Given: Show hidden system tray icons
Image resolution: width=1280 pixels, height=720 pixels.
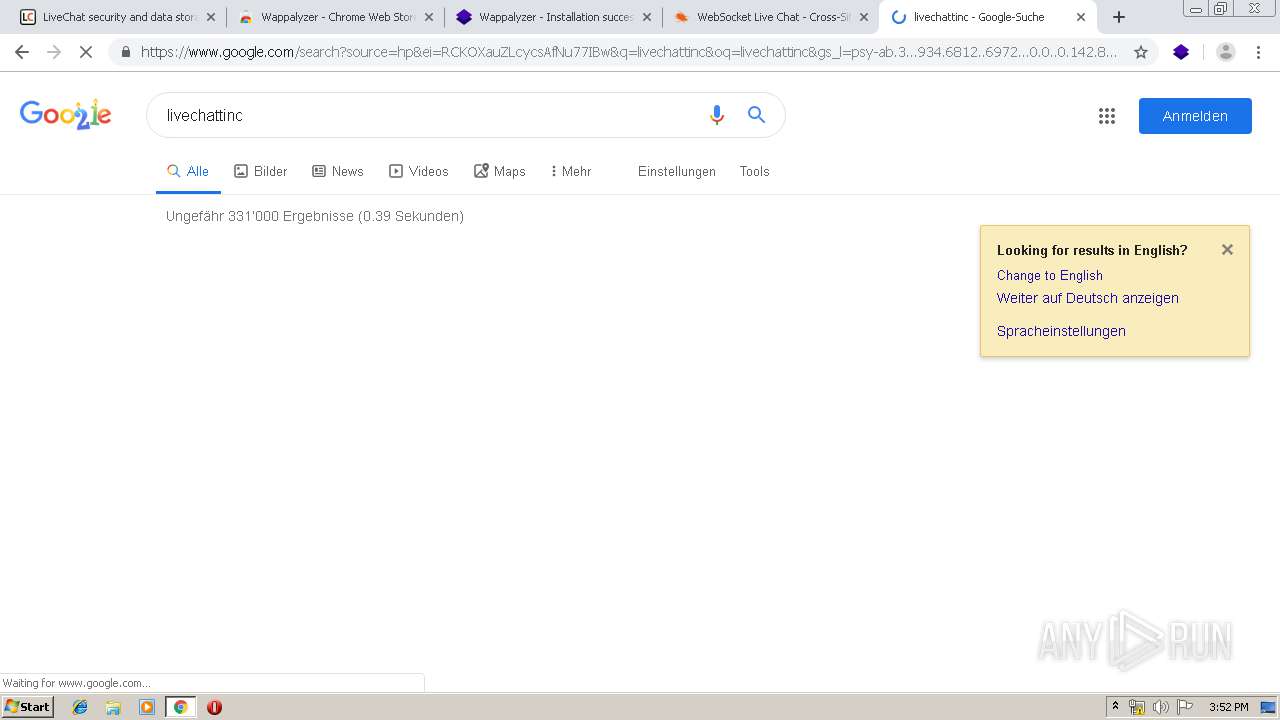Looking at the screenshot, I should pyautogui.click(x=1115, y=707).
